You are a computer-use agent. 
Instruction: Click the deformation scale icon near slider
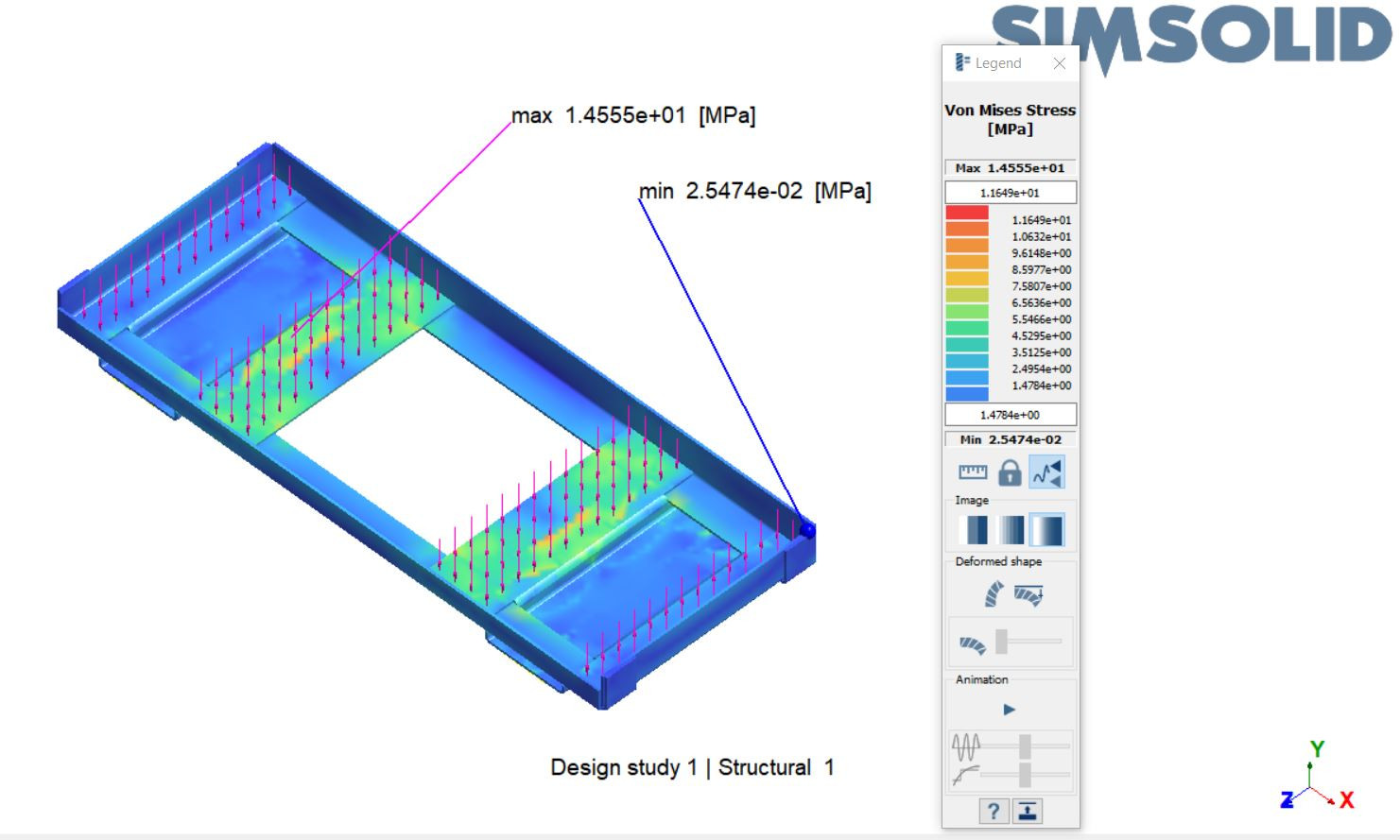click(971, 641)
